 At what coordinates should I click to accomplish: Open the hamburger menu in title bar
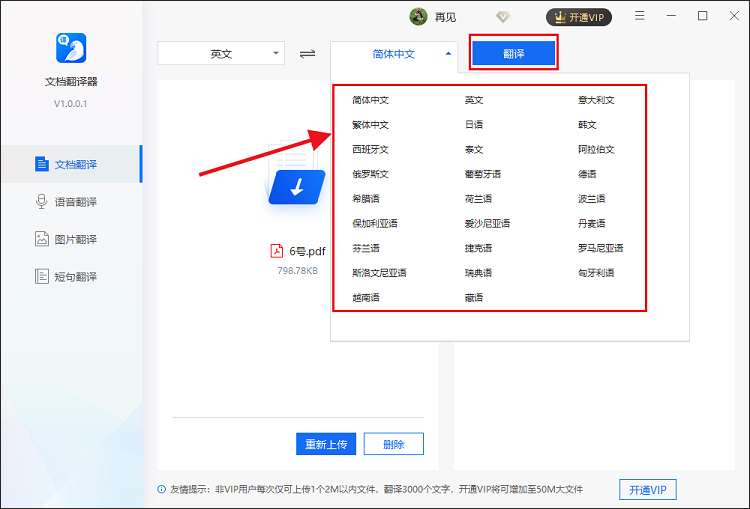click(x=641, y=16)
